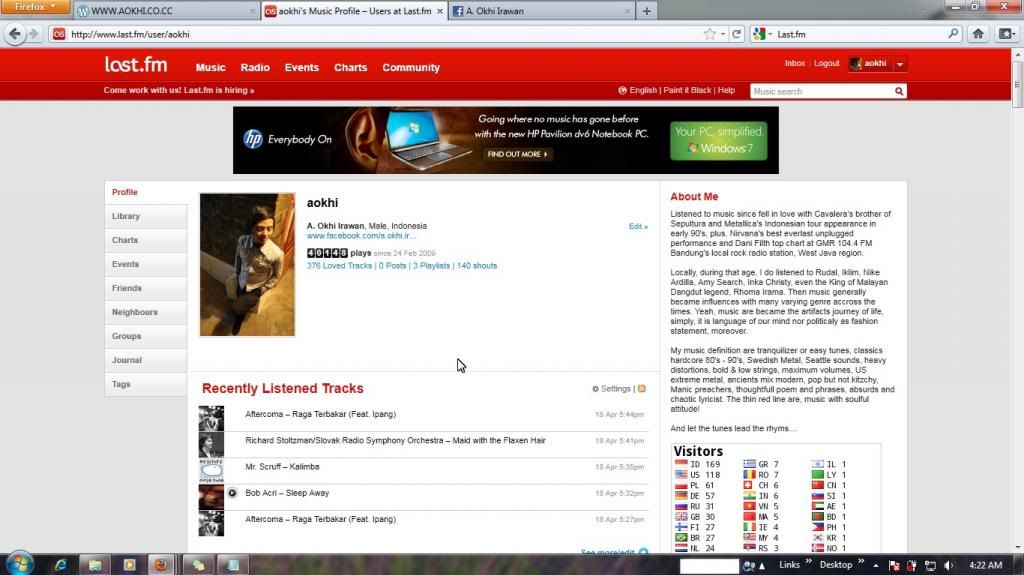Viewport: 1024px width, 575px height.
Task: Open the browser Home button
Action: click(978, 34)
